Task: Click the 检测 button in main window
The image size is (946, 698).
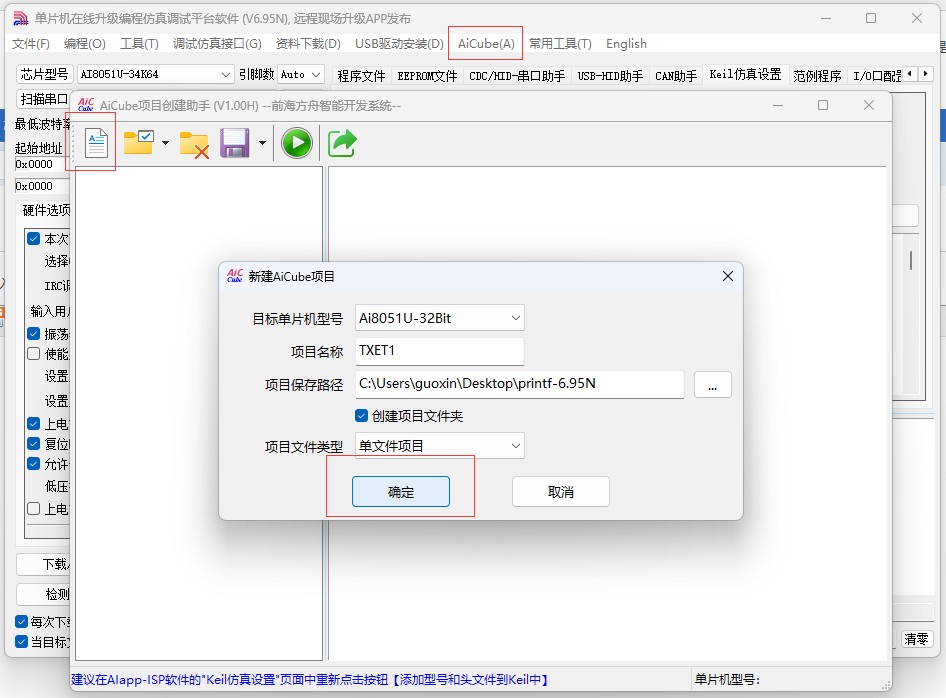Action: pos(43,594)
